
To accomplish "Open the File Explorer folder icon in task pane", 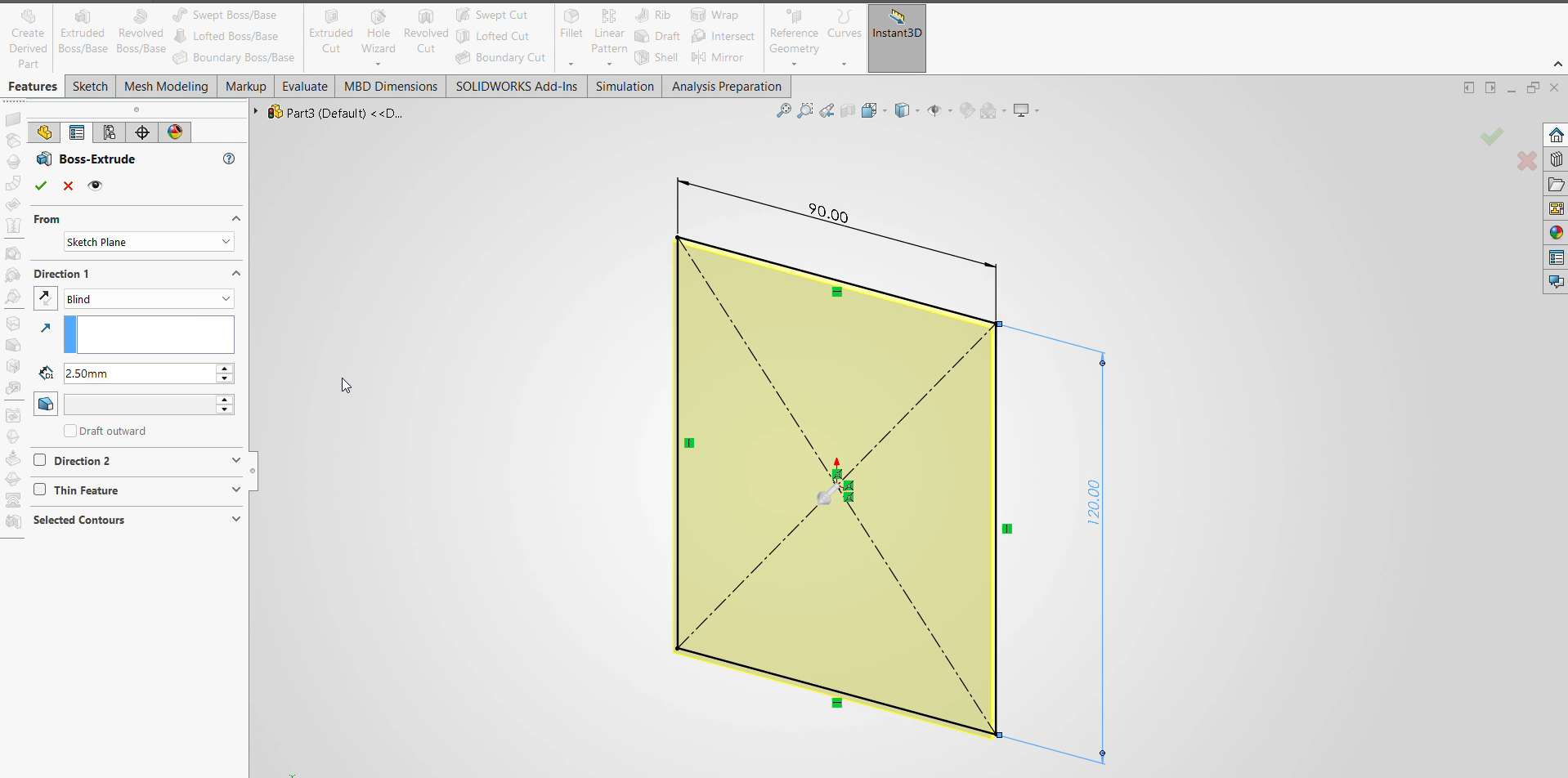I will click(x=1556, y=184).
